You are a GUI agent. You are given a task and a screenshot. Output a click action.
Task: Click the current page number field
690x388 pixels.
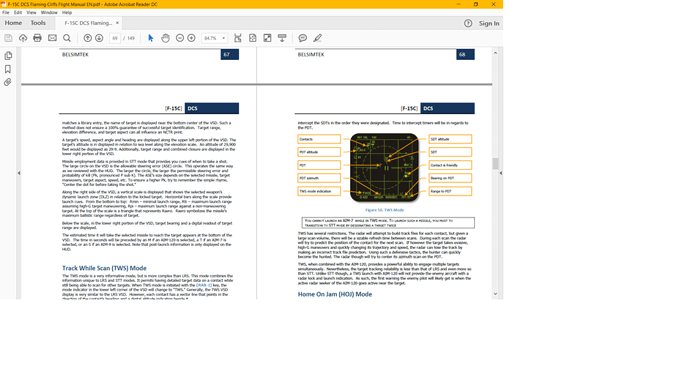115,38
